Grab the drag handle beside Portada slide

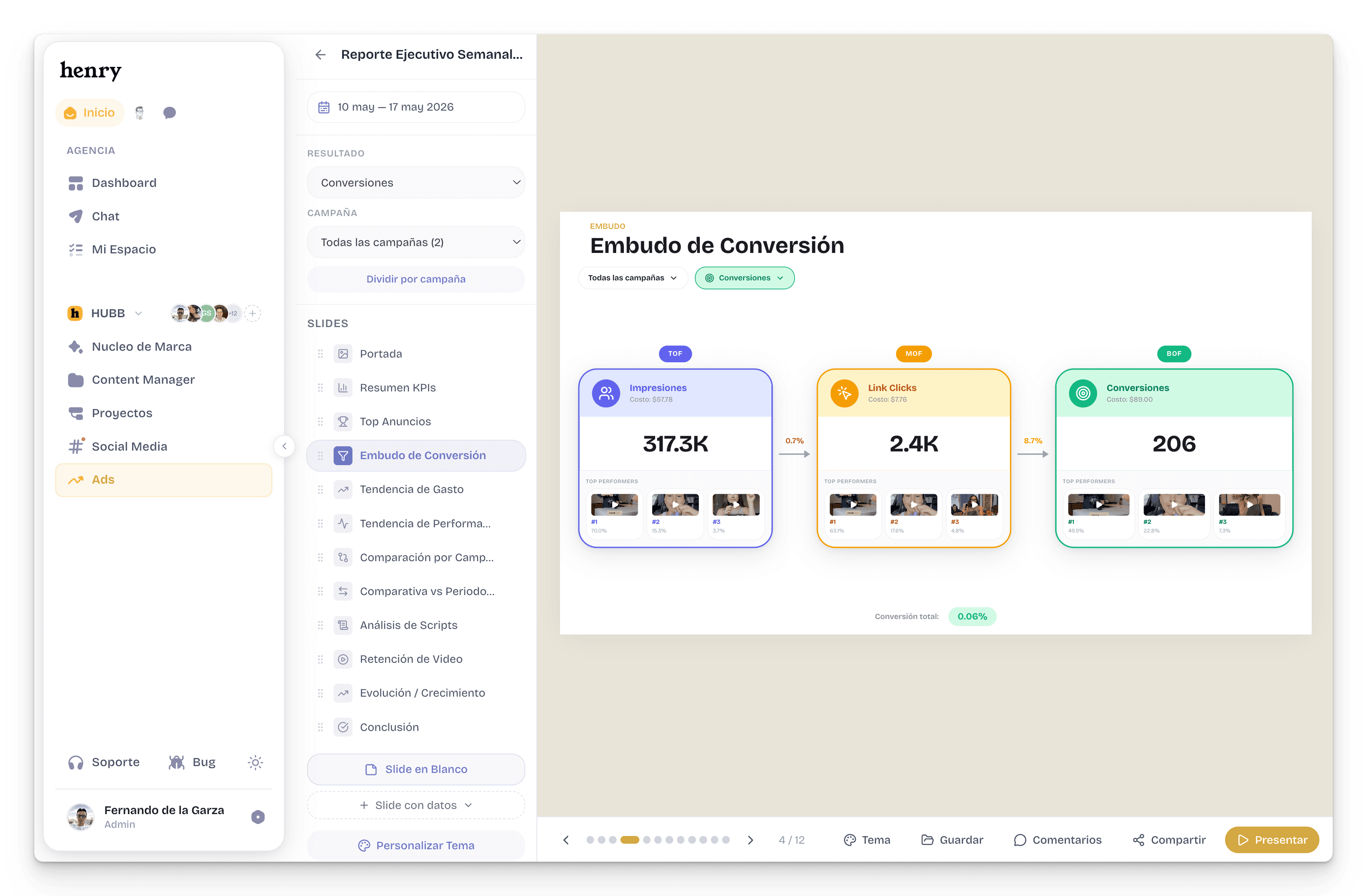click(320, 354)
